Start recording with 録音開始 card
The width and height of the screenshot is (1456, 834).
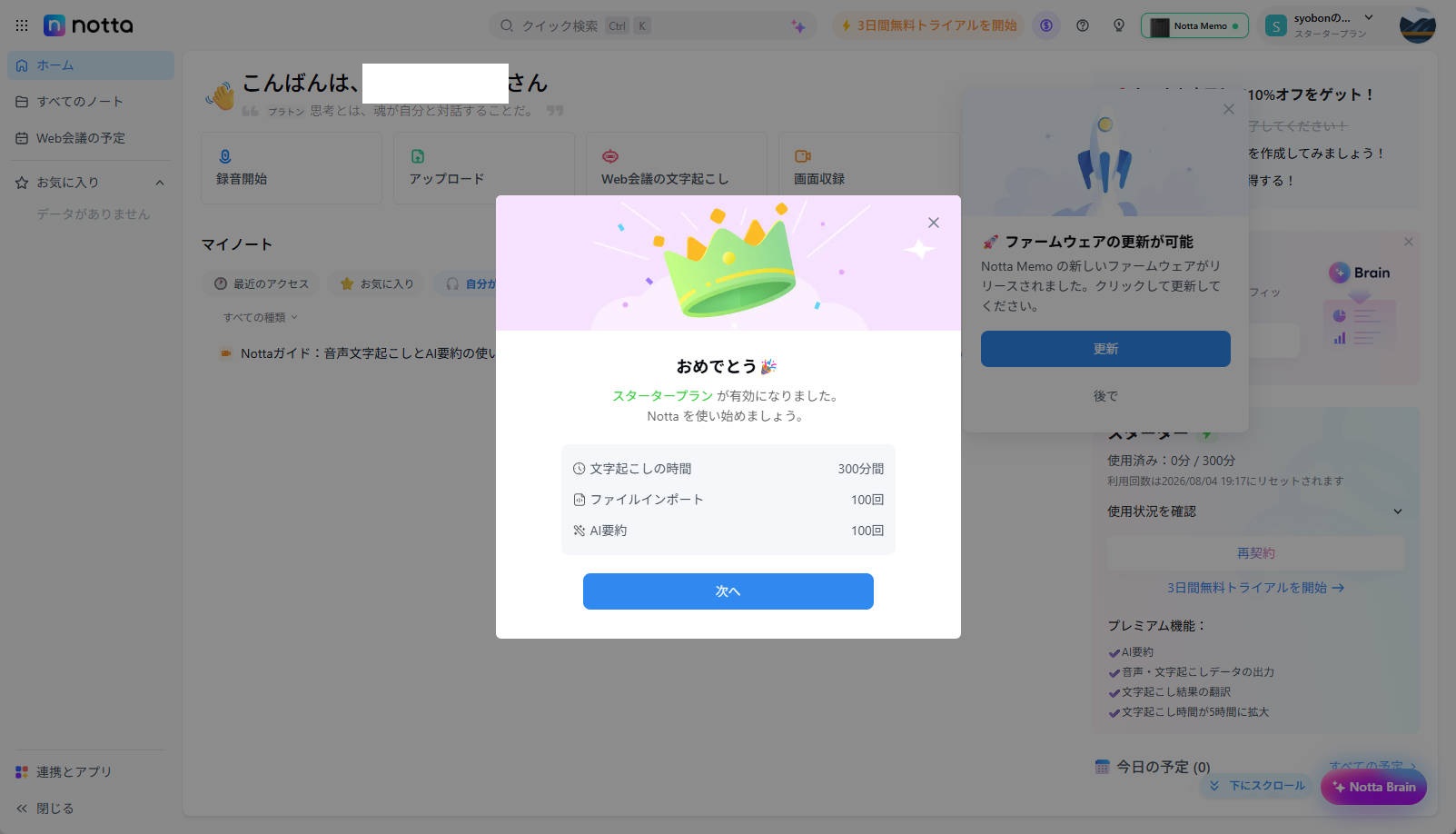(x=292, y=168)
